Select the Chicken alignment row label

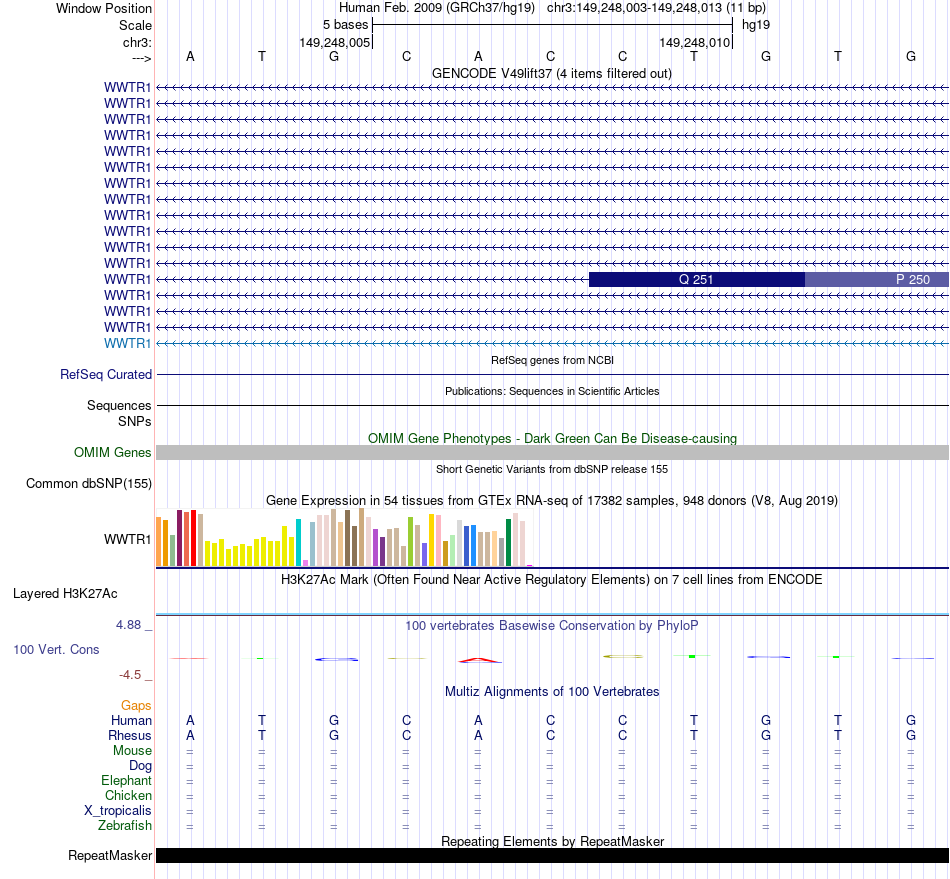click(128, 795)
